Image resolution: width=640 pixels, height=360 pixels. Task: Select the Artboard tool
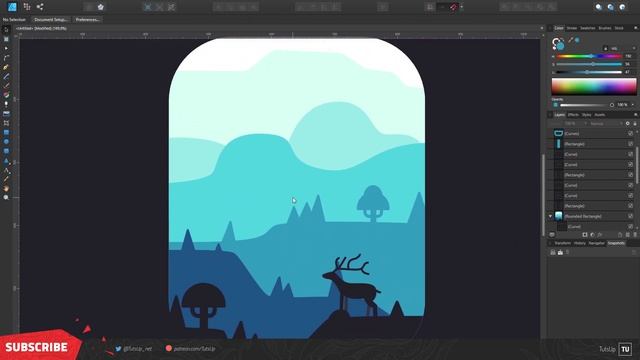pyautogui.click(x=6, y=39)
